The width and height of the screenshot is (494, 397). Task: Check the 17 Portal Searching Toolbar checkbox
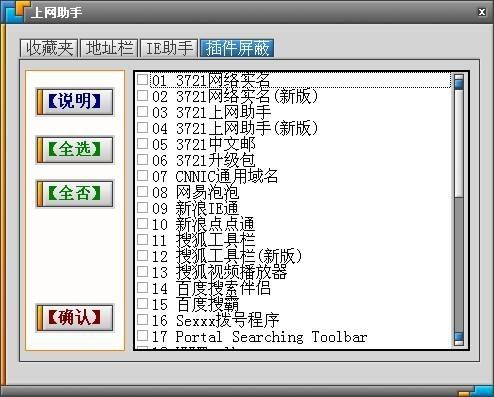[x=143, y=336]
